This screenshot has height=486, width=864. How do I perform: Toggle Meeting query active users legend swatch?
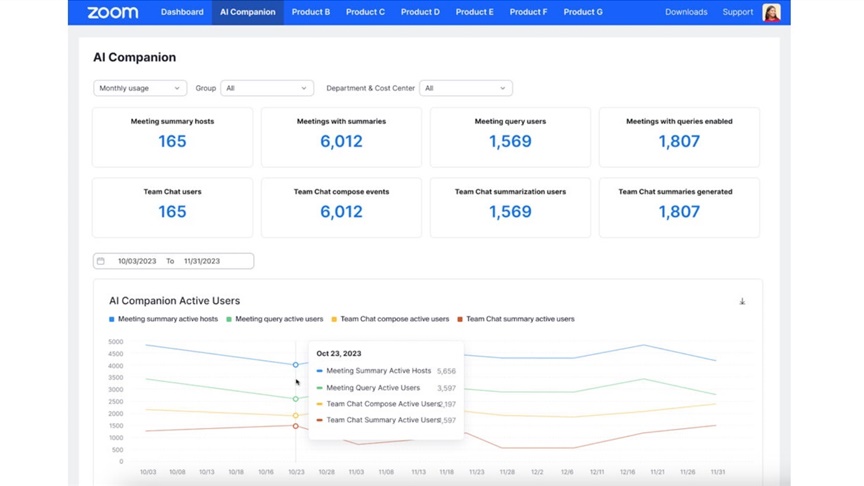(x=229, y=319)
